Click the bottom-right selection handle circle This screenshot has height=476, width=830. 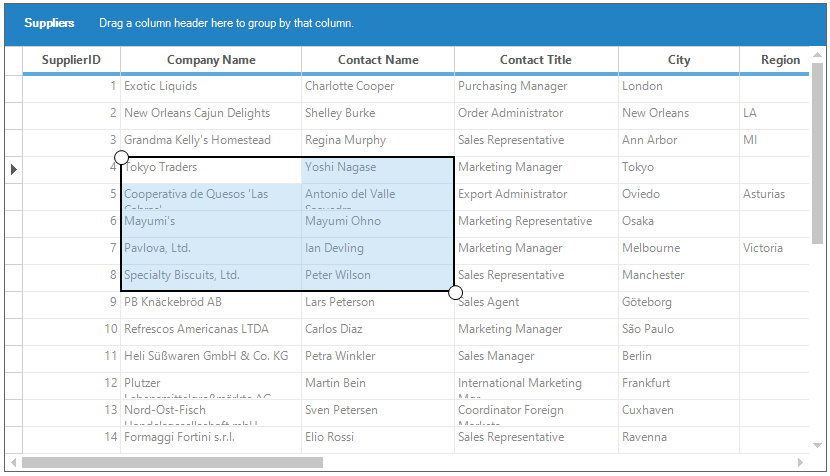(455, 292)
